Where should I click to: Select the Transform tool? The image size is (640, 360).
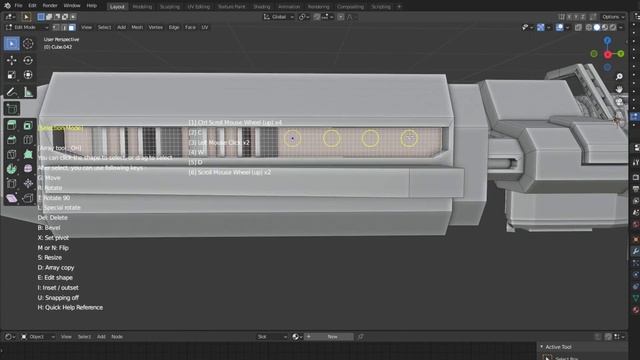28,75
